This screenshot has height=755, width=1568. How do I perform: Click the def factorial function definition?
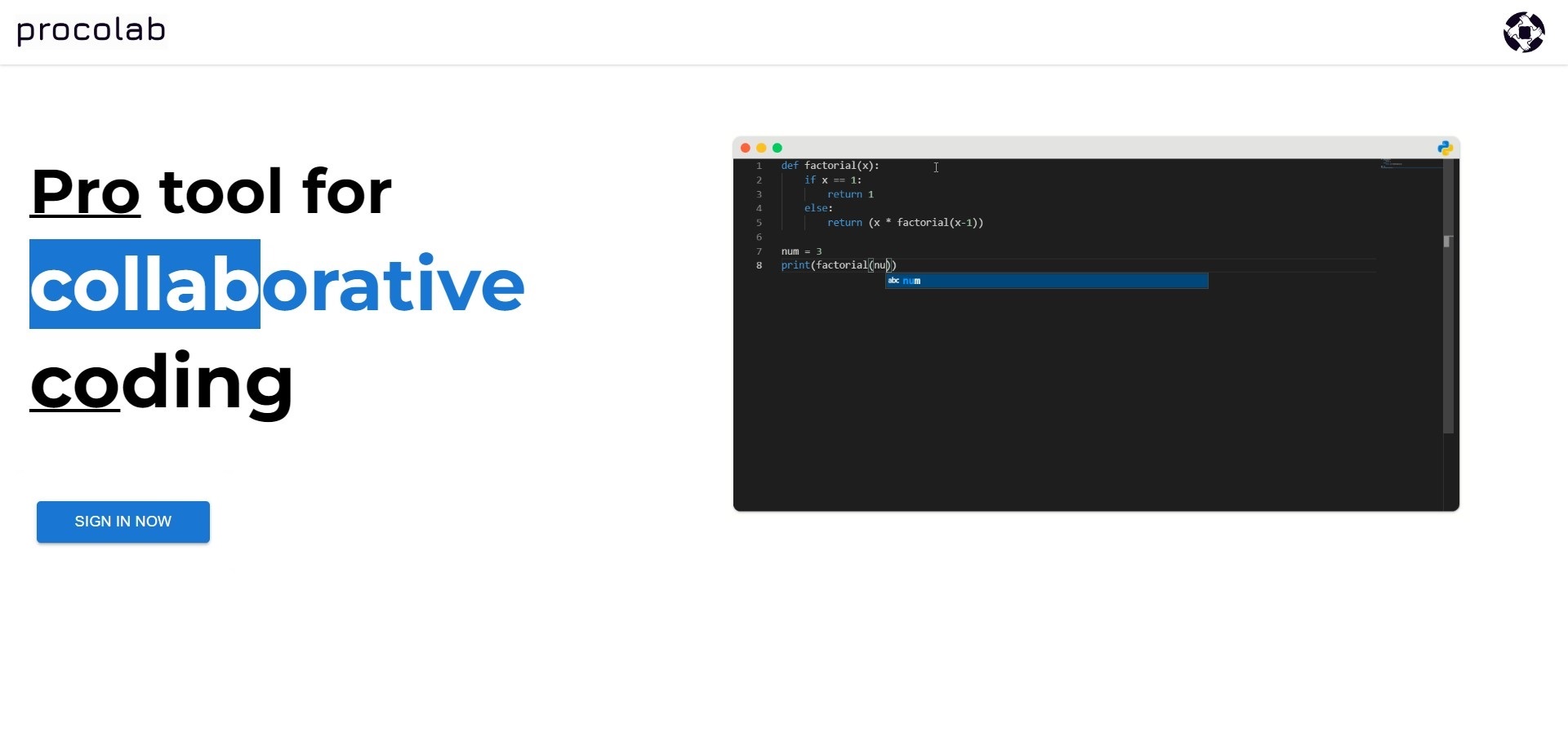830,166
